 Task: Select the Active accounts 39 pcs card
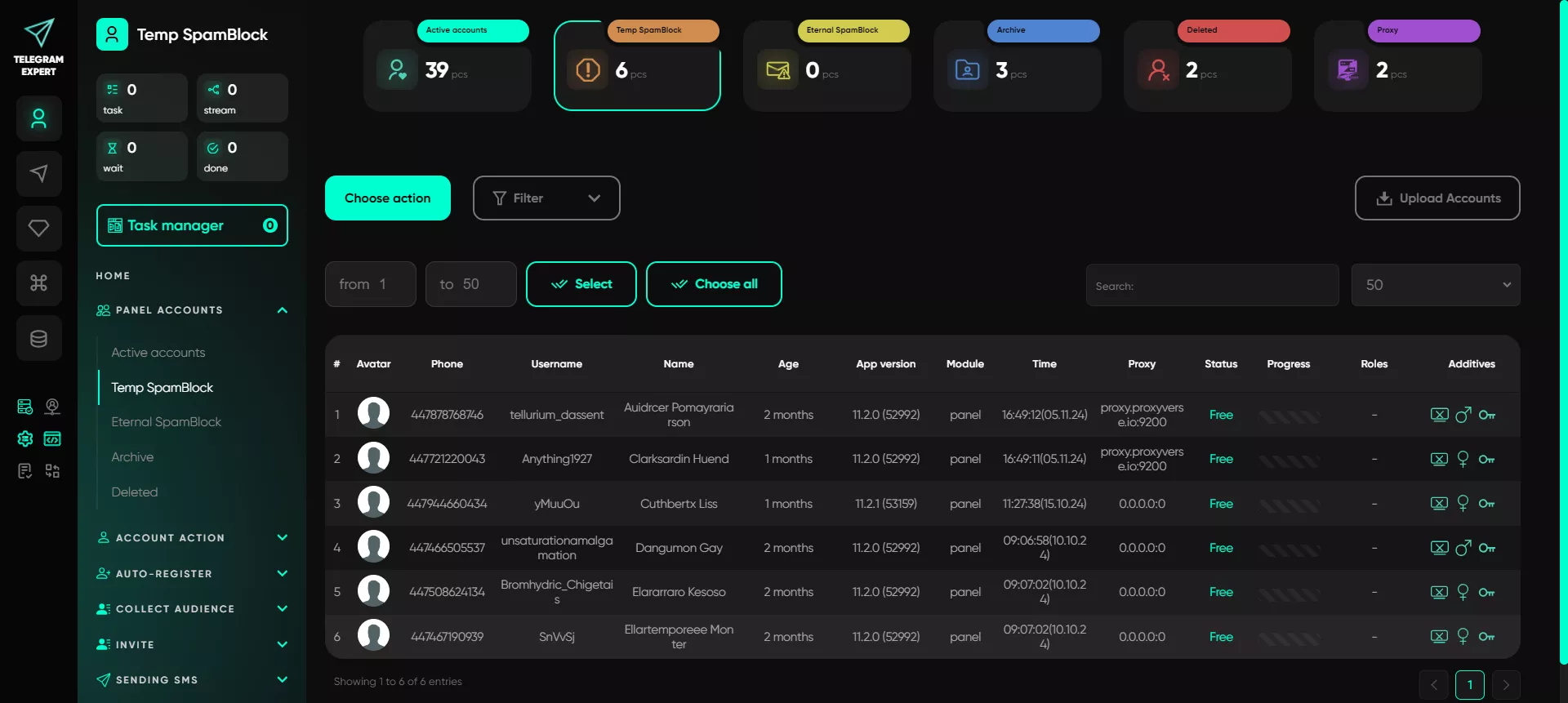(x=448, y=66)
